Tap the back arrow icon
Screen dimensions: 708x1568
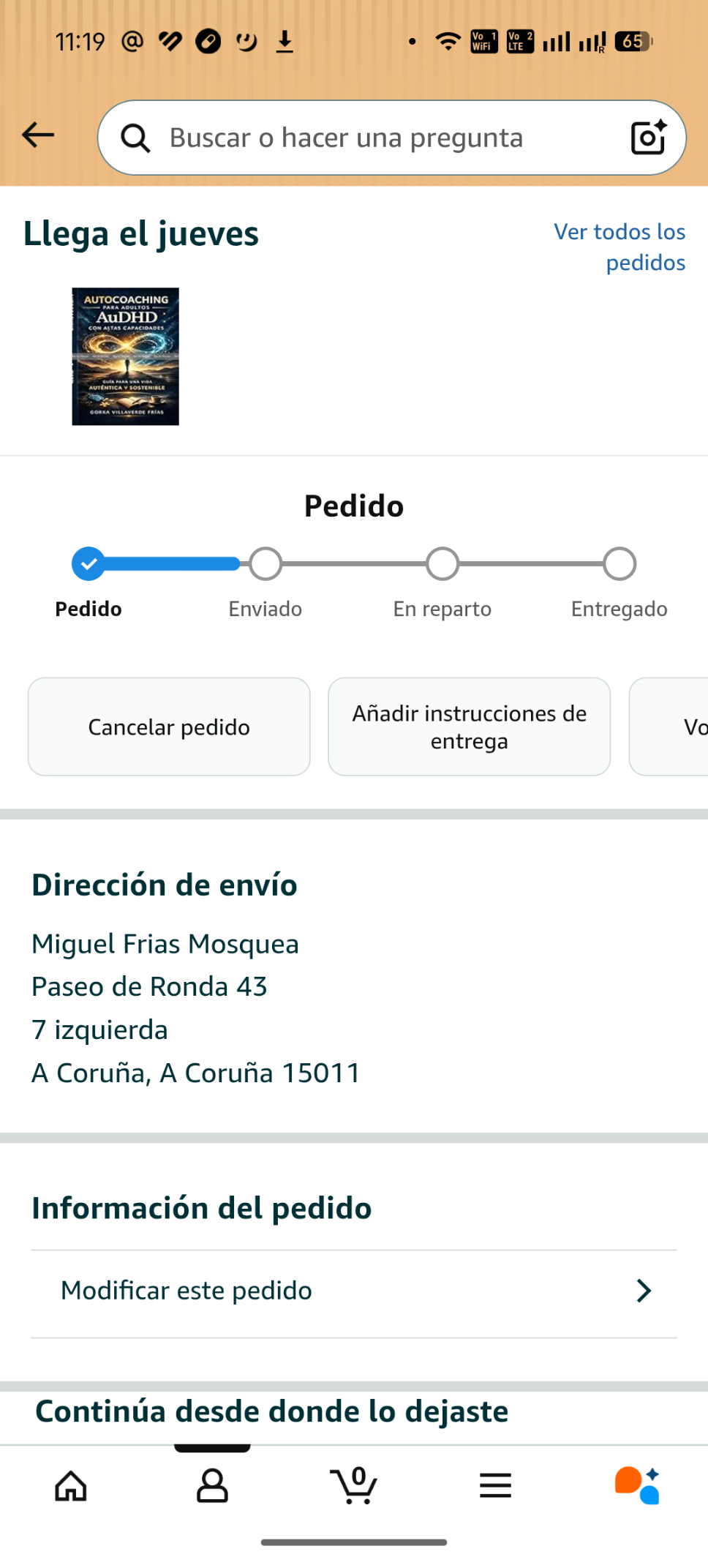point(38,135)
